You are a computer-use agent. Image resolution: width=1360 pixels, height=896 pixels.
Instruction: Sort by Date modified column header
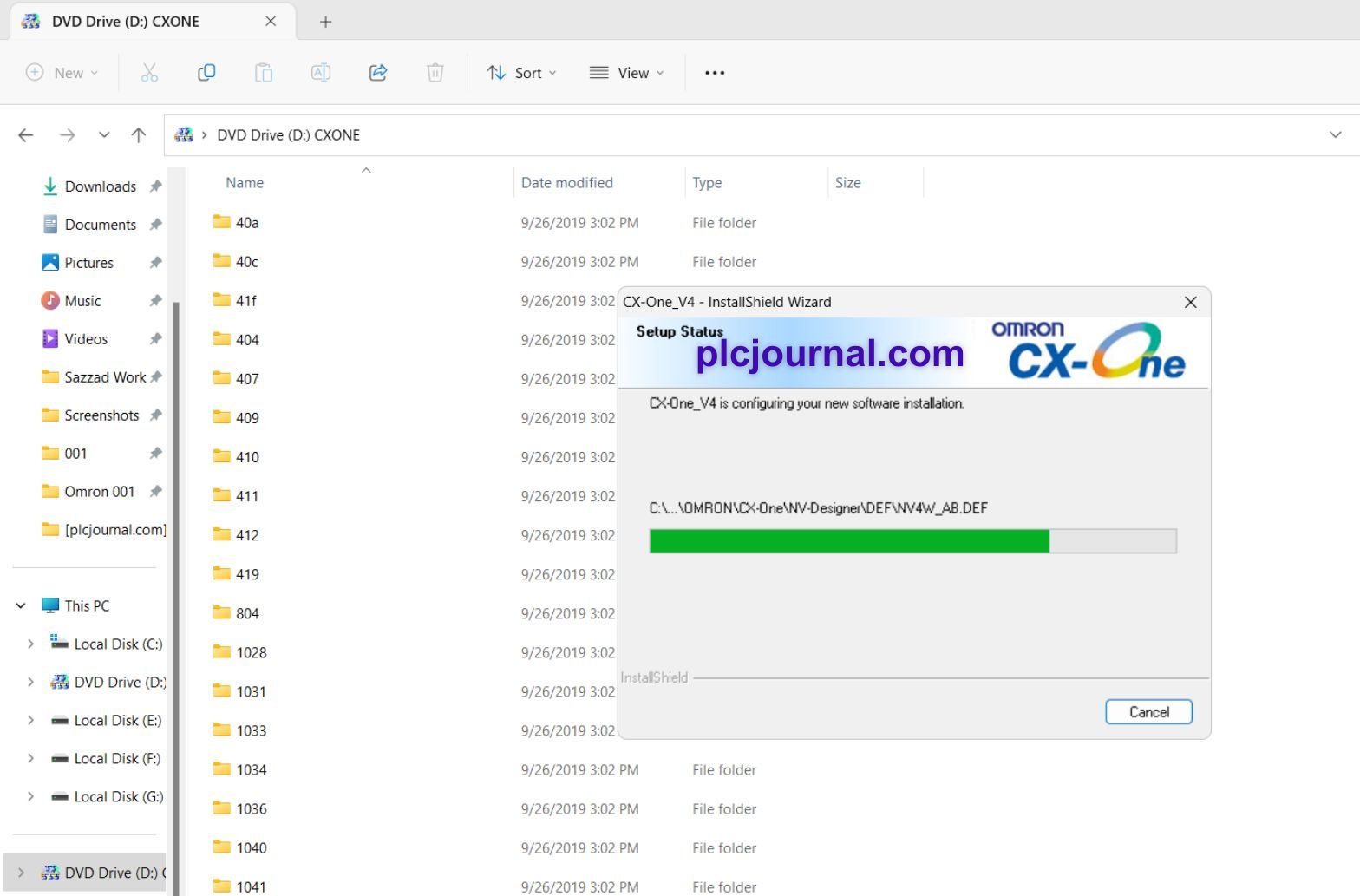pos(567,183)
